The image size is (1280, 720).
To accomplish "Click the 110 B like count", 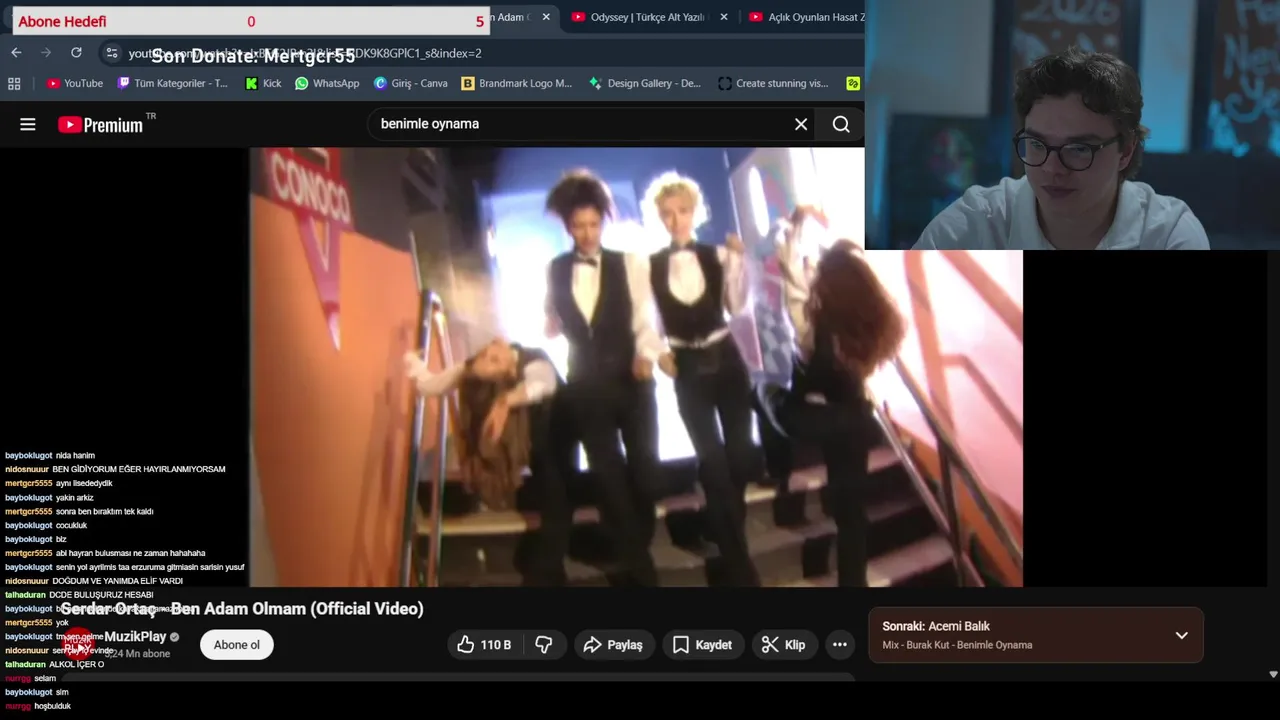I will 496,645.
